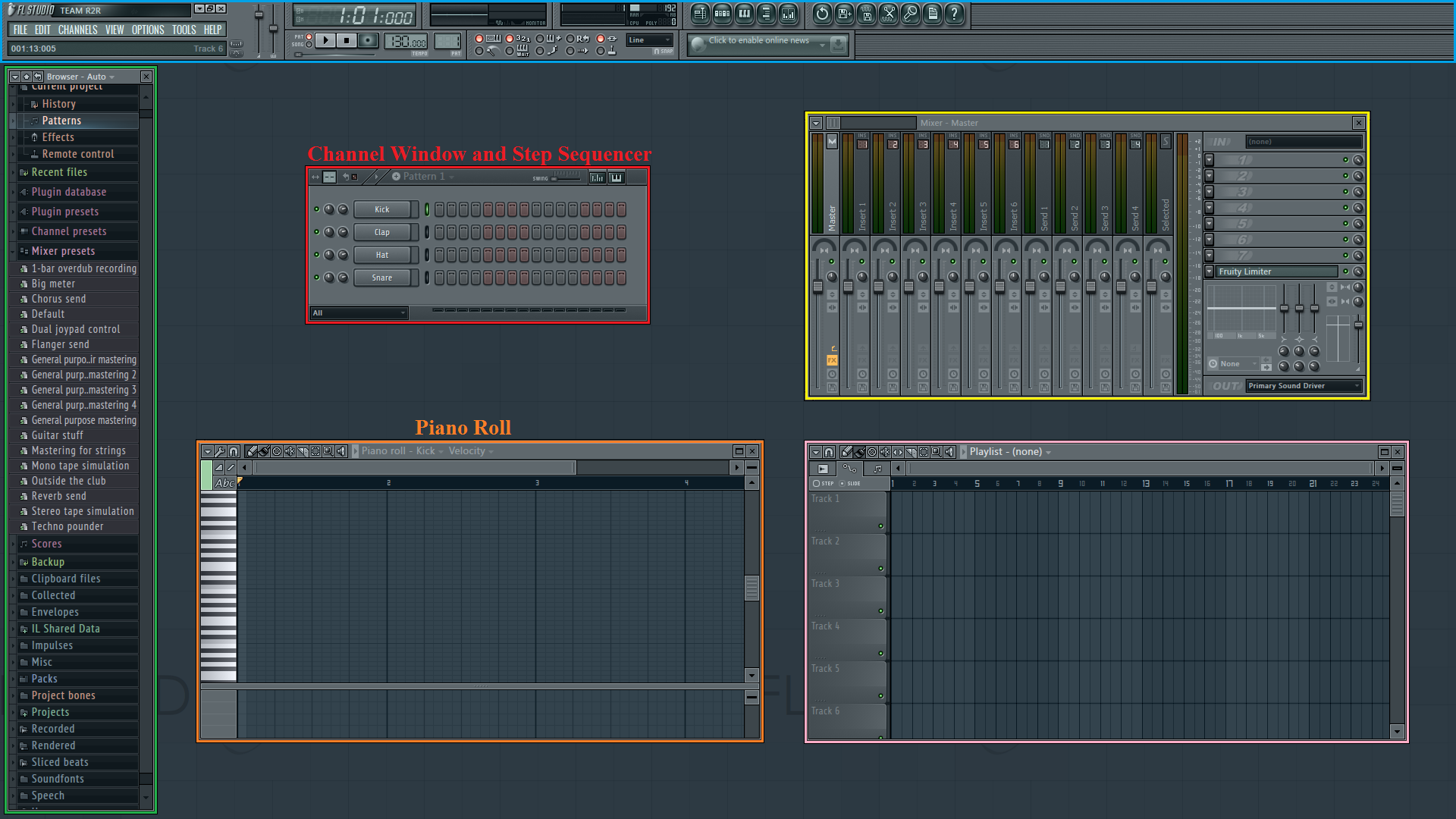Activate the Piano roll zoom tool

click(x=328, y=450)
